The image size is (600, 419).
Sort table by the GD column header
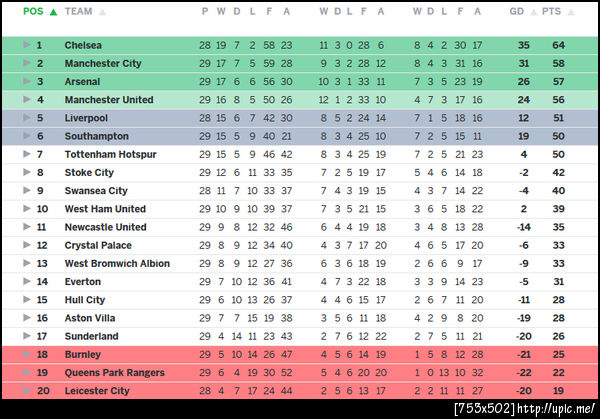point(516,12)
